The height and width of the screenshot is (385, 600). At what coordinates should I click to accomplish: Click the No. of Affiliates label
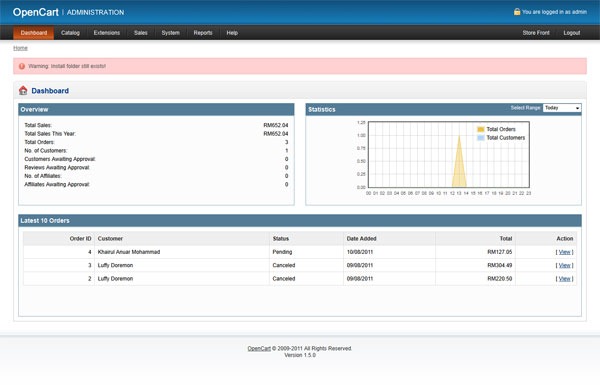click(43, 176)
